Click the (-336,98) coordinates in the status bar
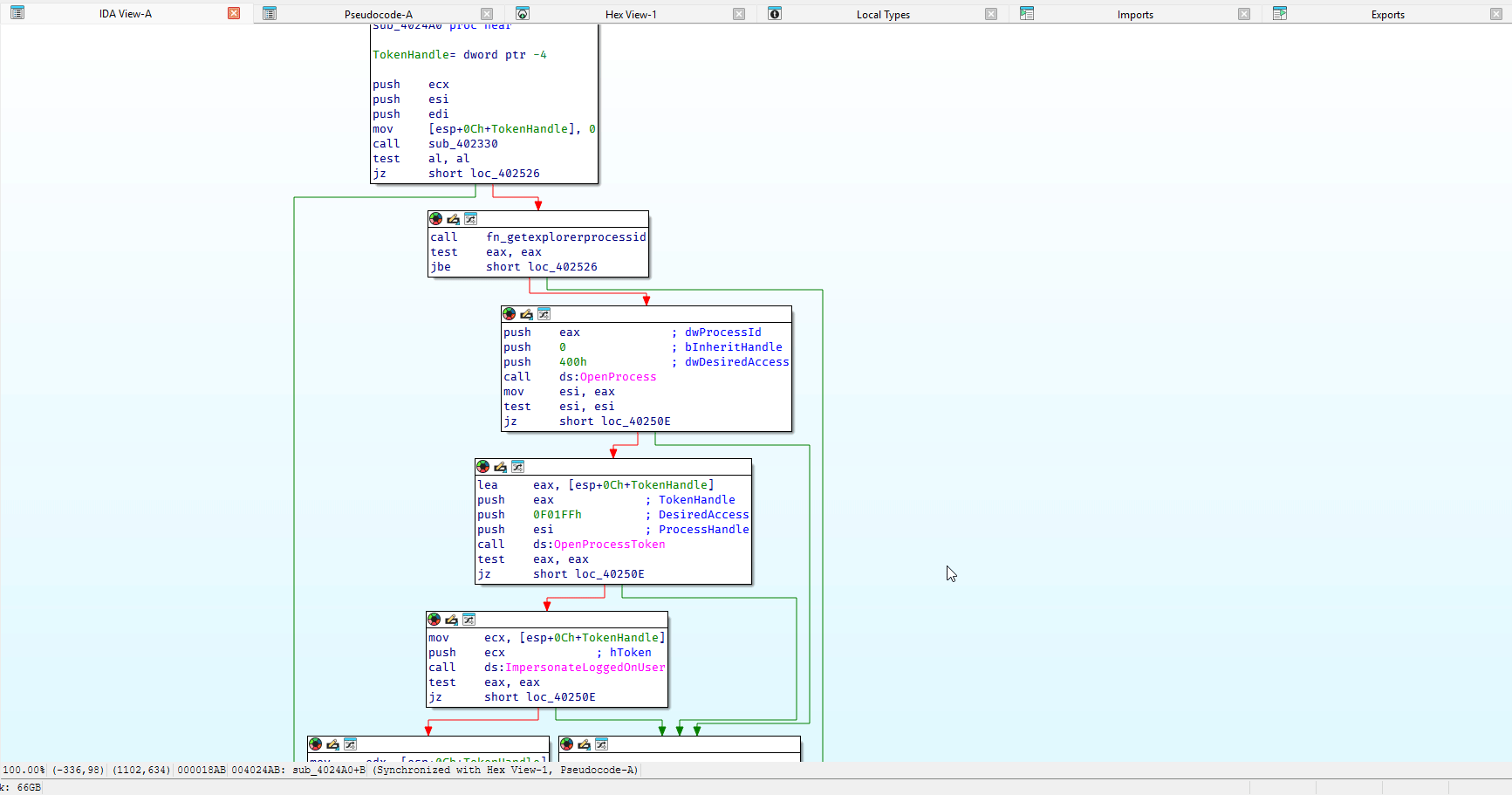 pos(78,770)
